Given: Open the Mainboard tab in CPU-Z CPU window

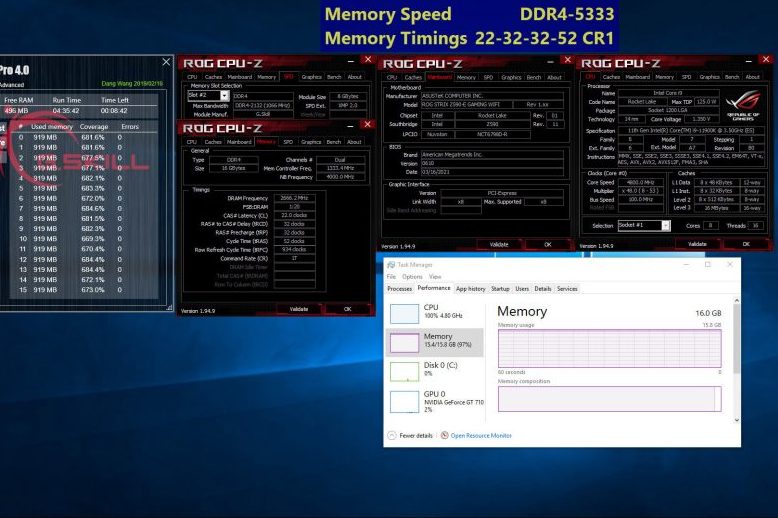Looking at the screenshot, I should tap(638, 77).
